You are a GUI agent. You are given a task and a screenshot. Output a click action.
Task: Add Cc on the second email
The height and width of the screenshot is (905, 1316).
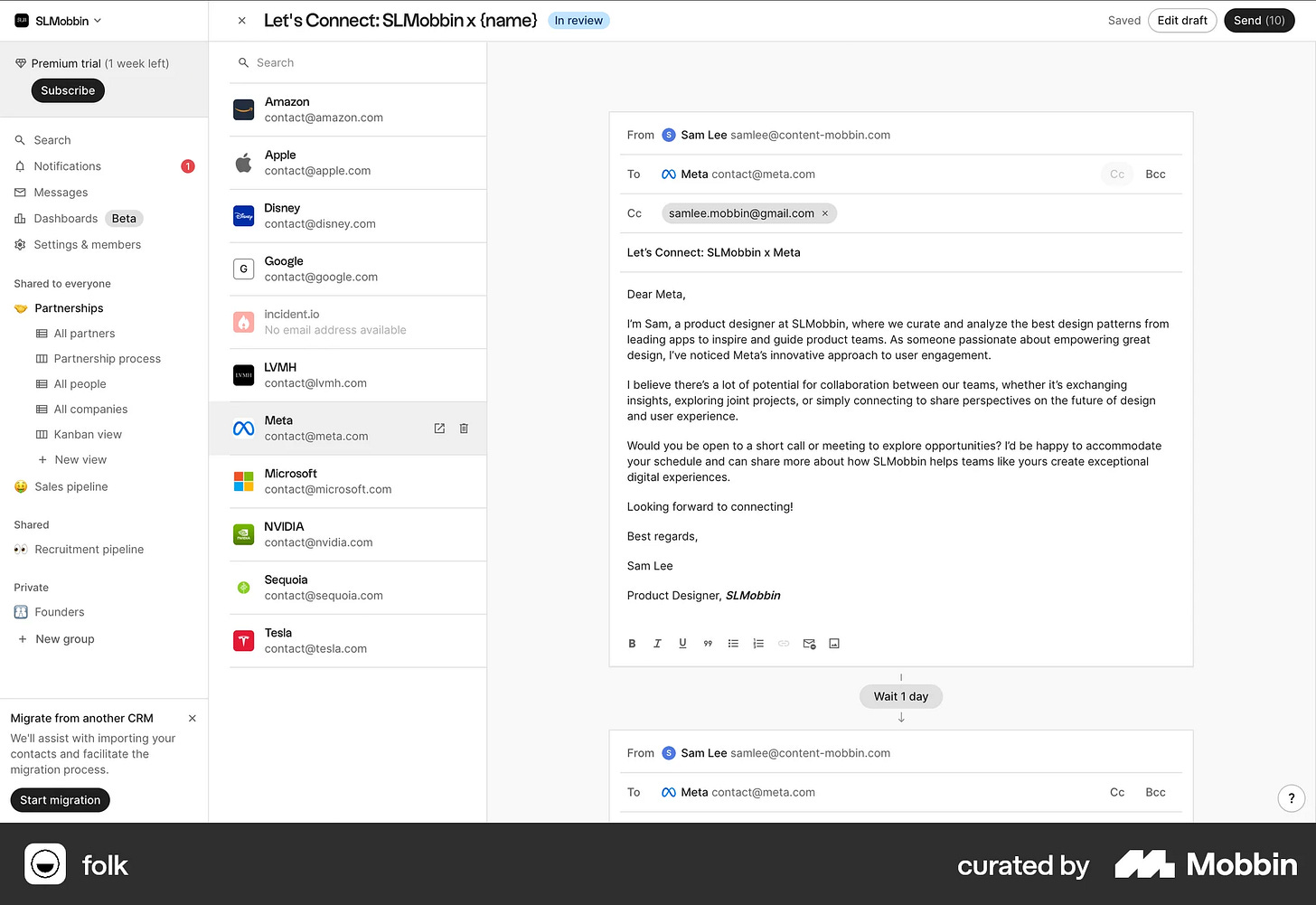[1117, 792]
